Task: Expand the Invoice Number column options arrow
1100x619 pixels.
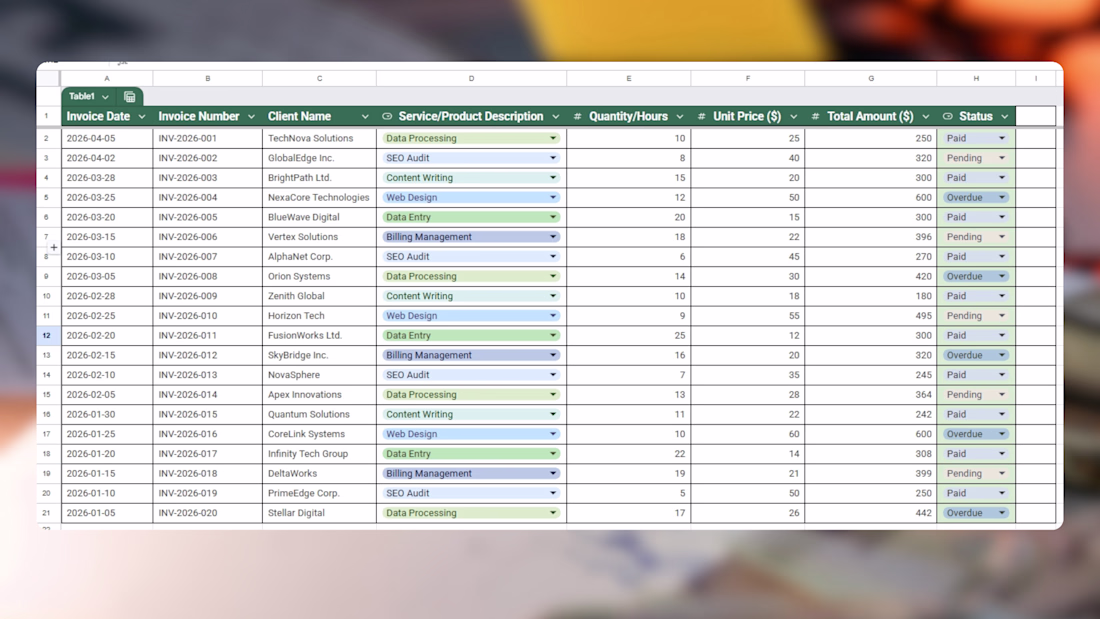Action: 251,117
